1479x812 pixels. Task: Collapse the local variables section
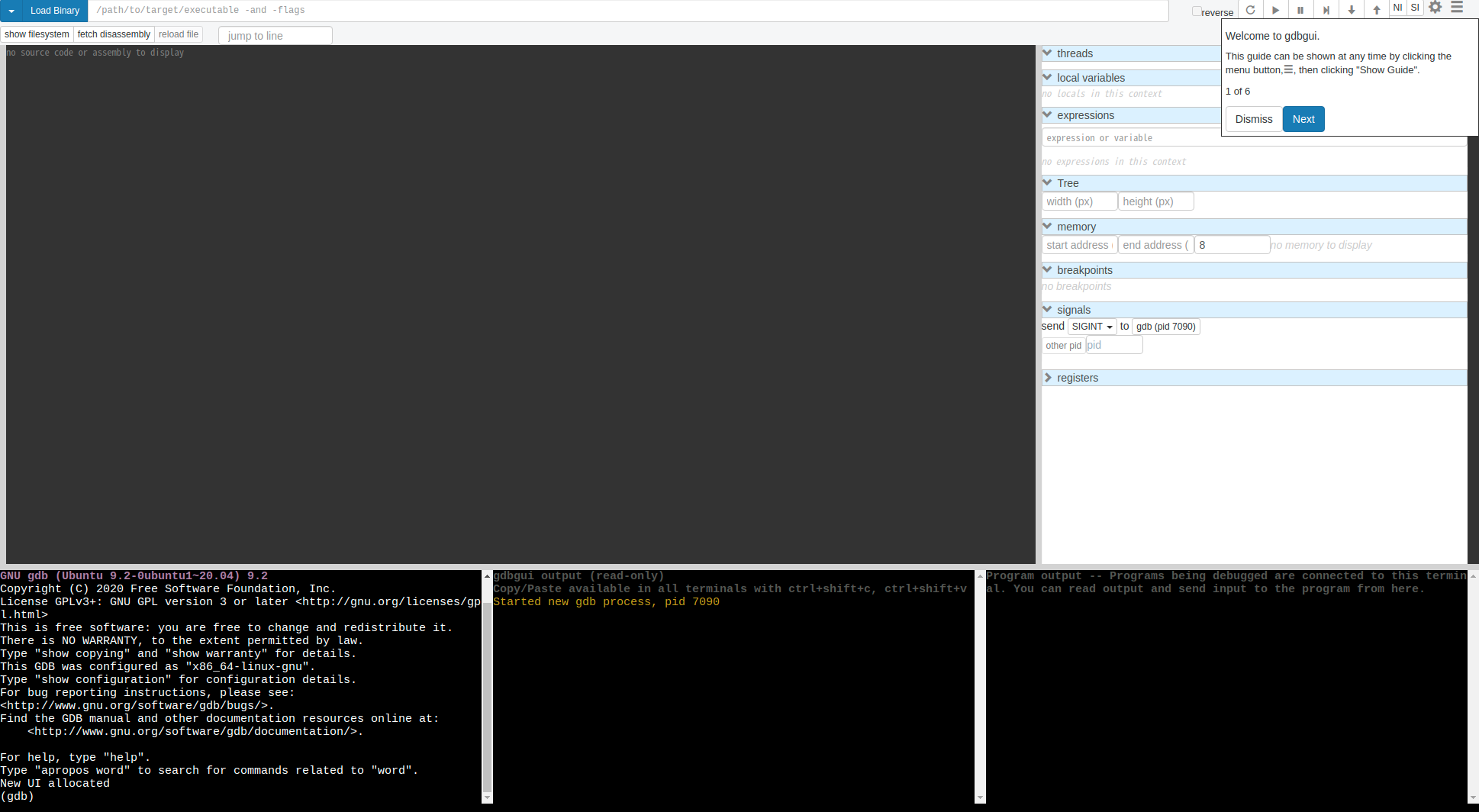click(1047, 77)
